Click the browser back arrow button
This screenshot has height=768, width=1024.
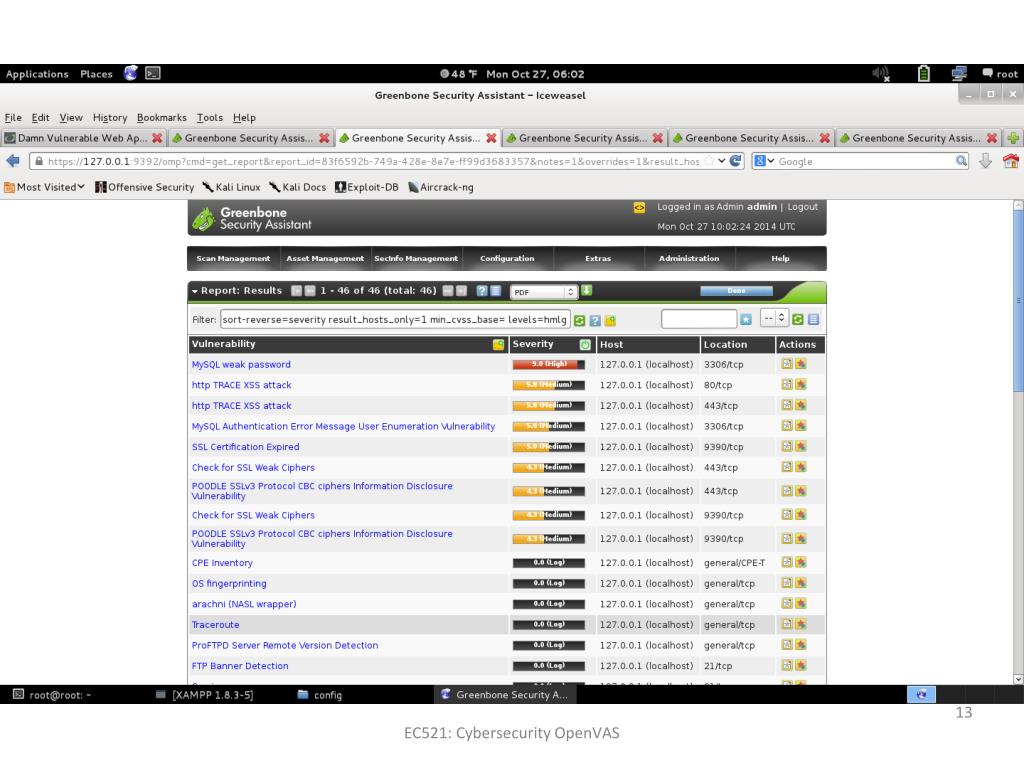[x=13, y=161]
